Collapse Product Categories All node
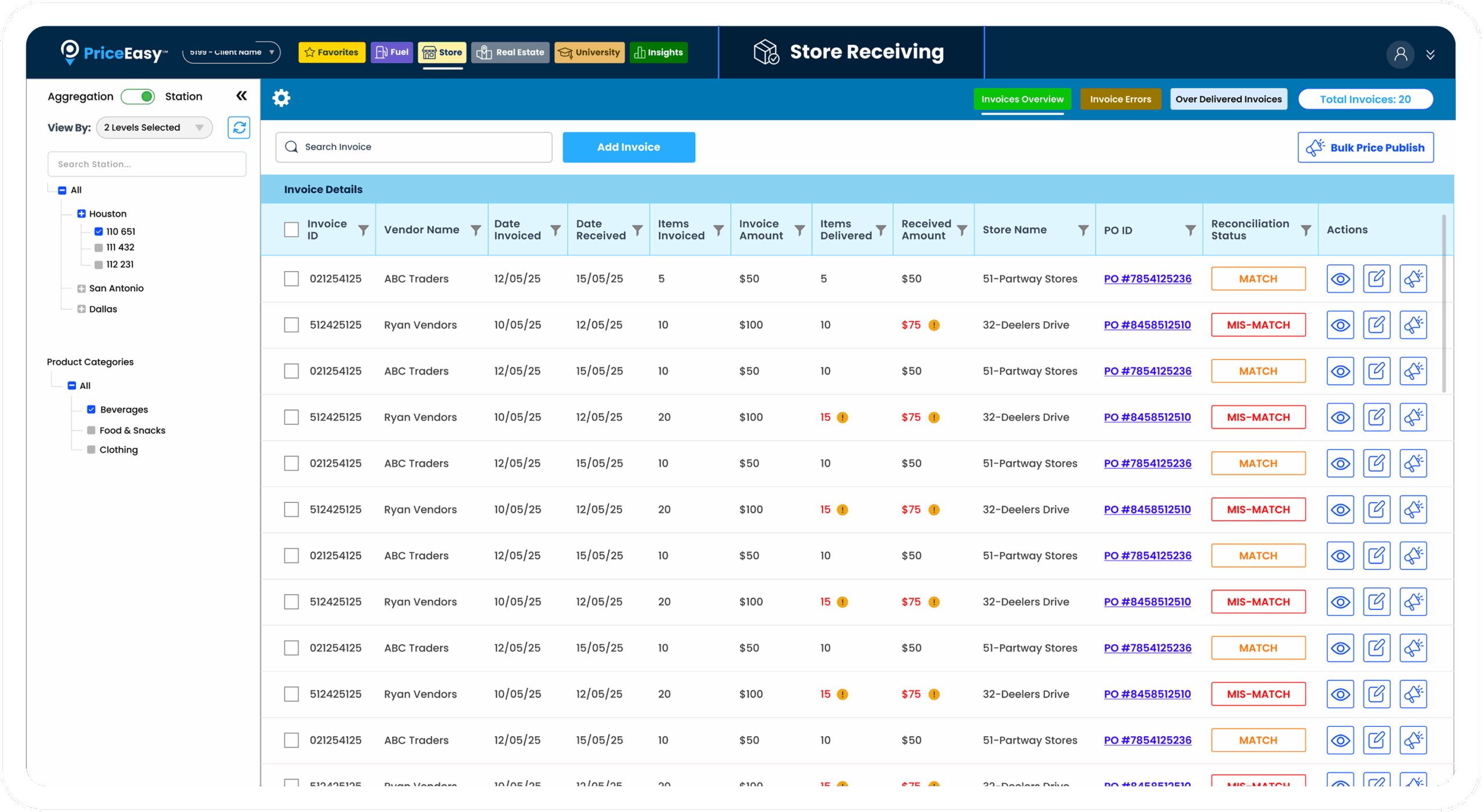Viewport: 1482px width, 812px height. tap(72, 385)
